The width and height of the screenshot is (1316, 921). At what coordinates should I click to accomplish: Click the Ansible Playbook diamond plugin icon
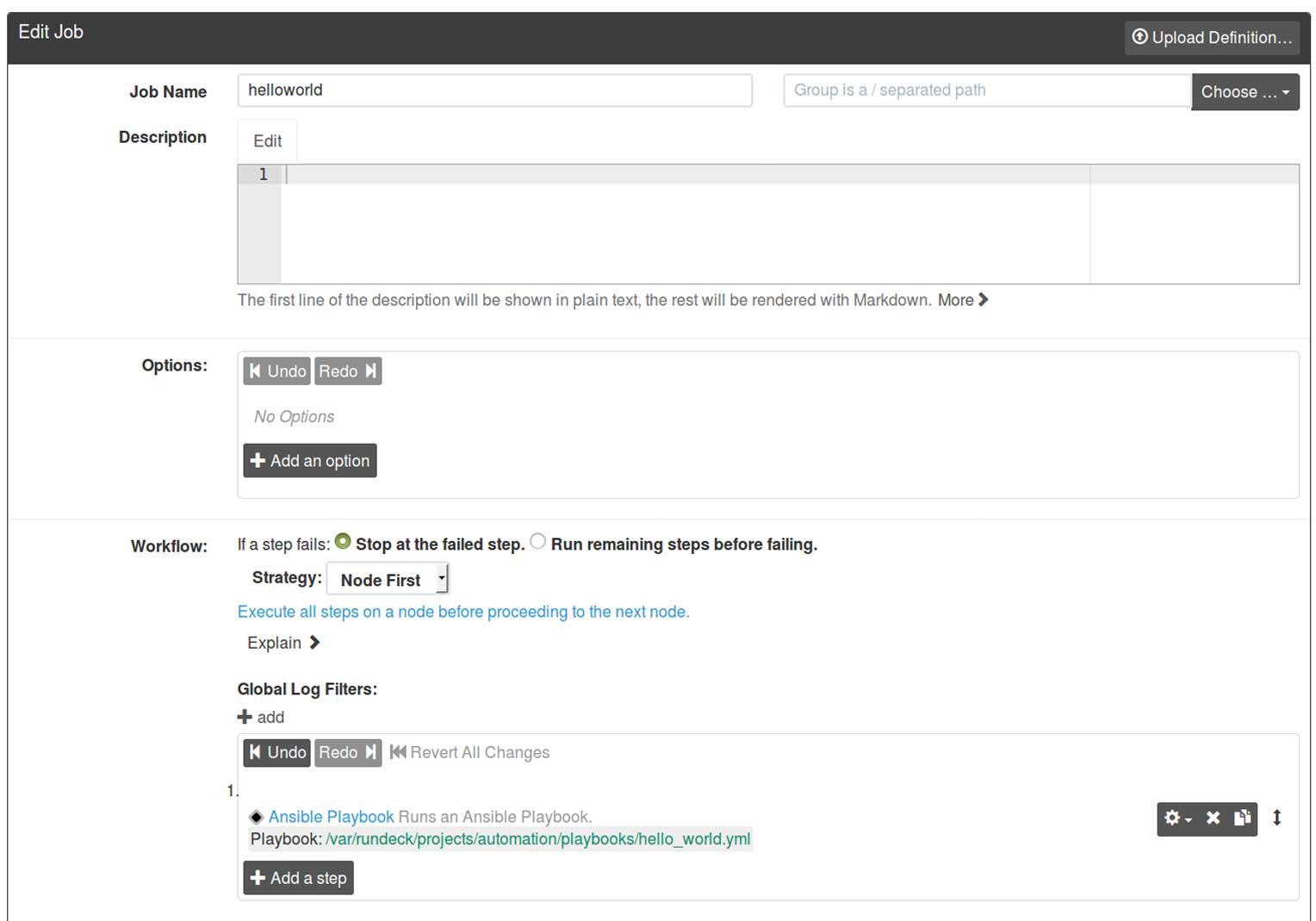pos(256,817)
